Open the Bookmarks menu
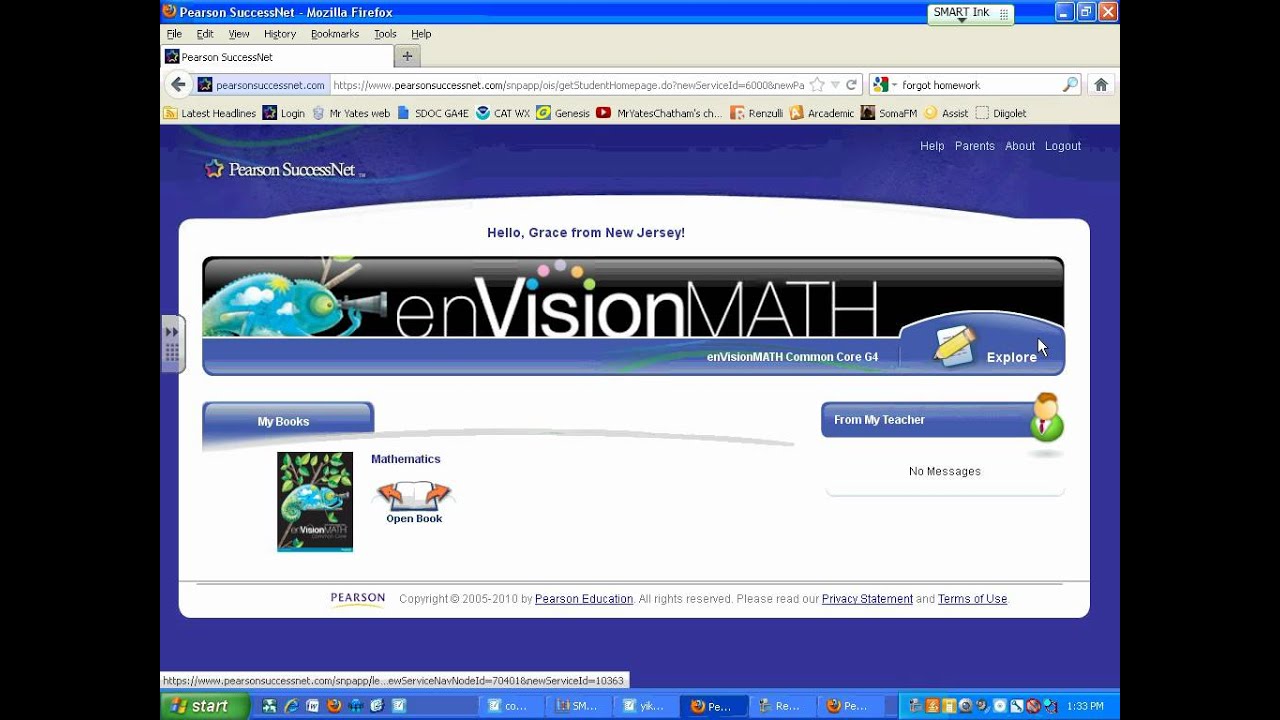Screen dimensions: 1280x720 (335, 34)
